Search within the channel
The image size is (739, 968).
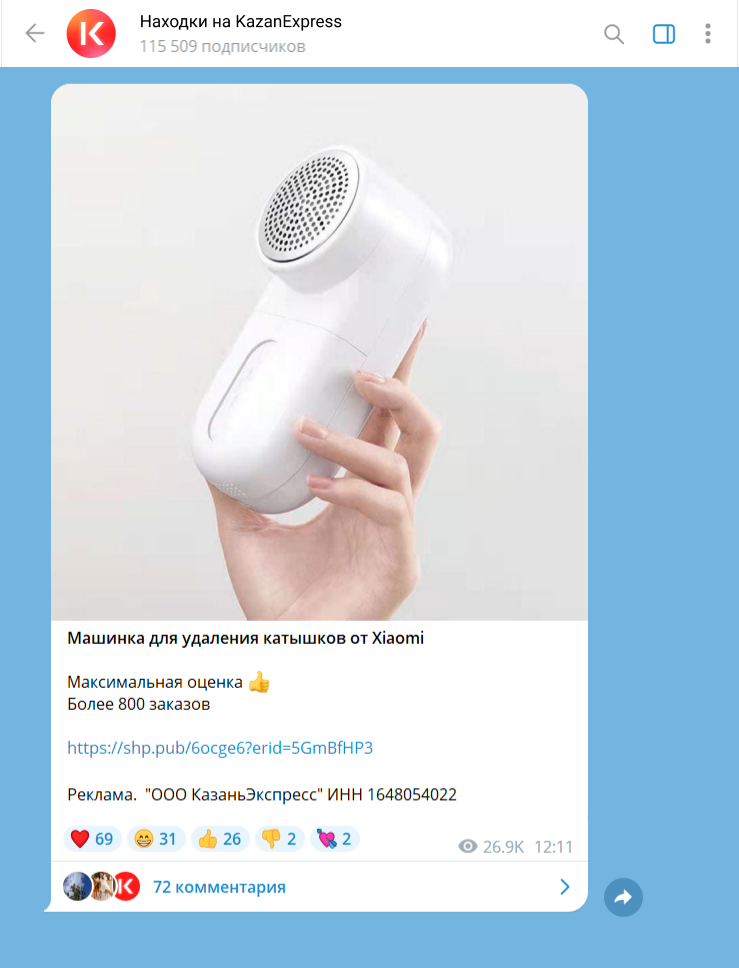(614, 33)
